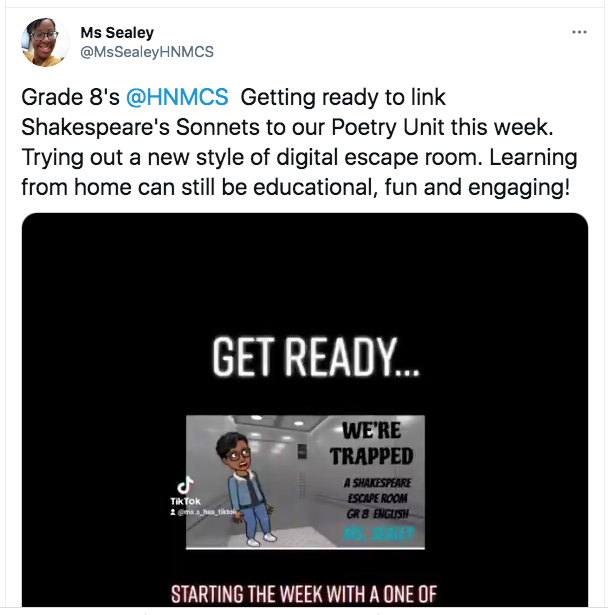The width and height of the screenshot is (608, 615).
Task: Click the WE'RE TRAPPED heading in thumbnail
Action: point(371,444)
